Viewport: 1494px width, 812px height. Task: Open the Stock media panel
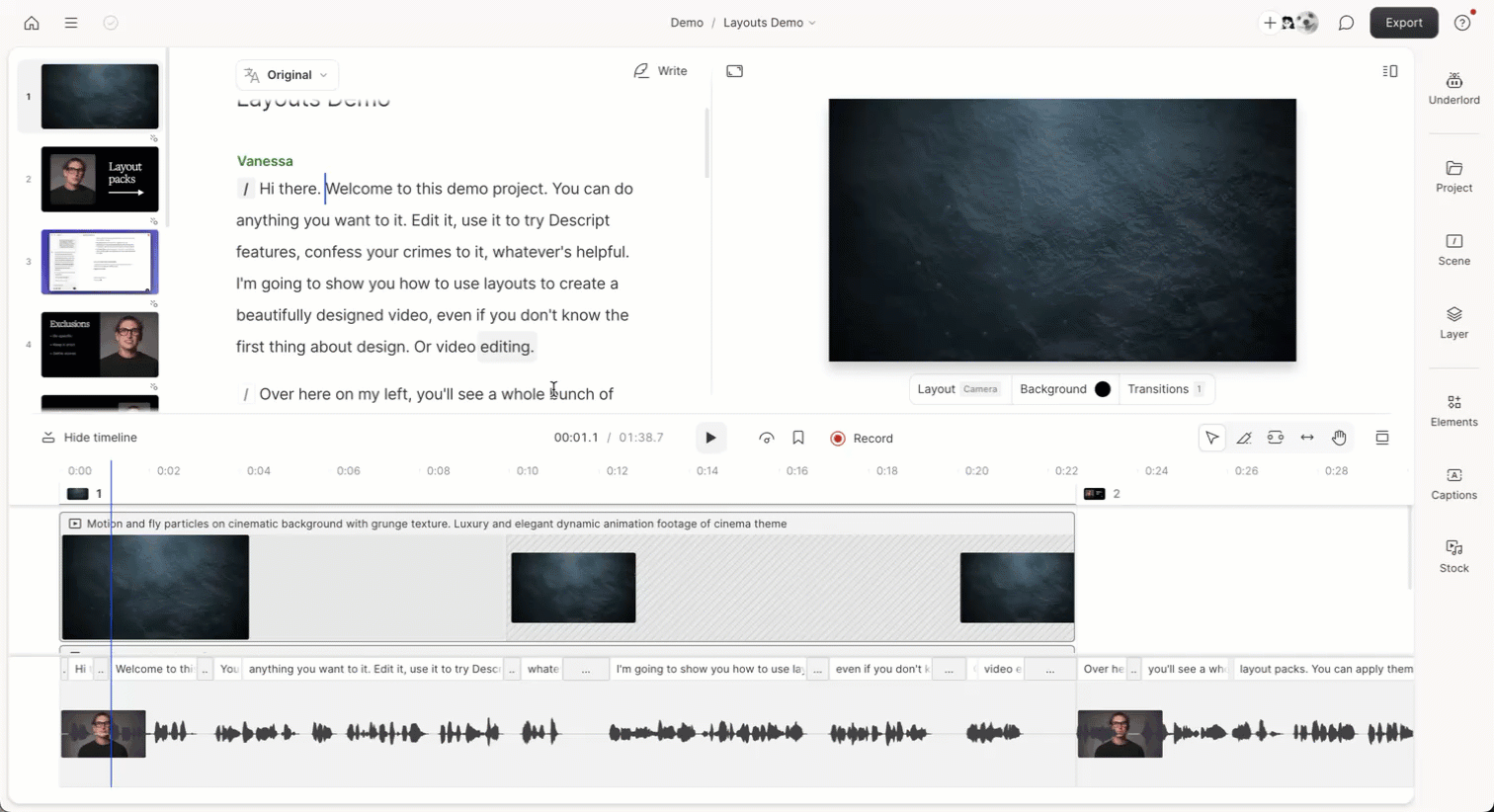pos(1453,556)
